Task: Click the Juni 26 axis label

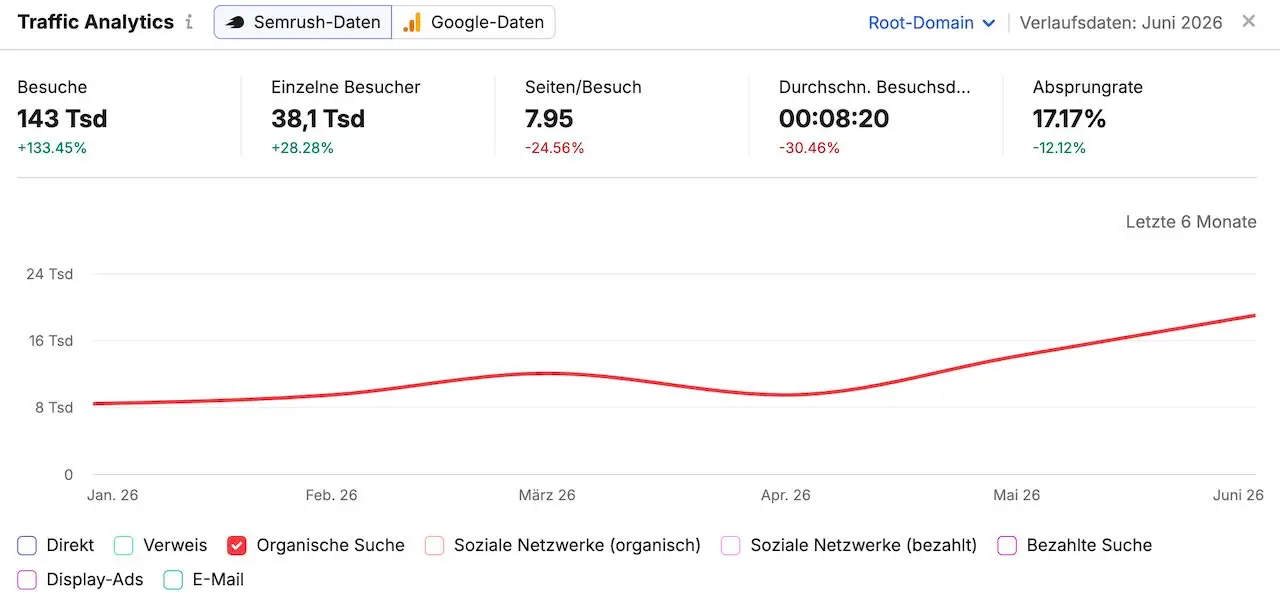Action: [1238, 495]
